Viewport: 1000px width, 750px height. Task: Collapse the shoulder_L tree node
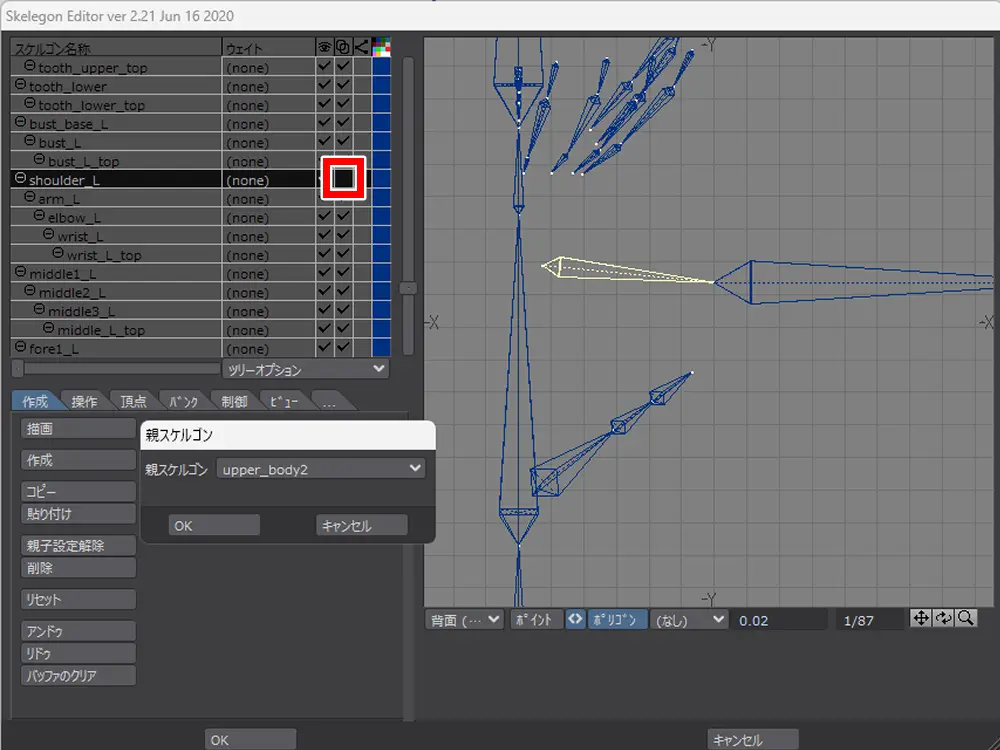click(x=20, y=180)
